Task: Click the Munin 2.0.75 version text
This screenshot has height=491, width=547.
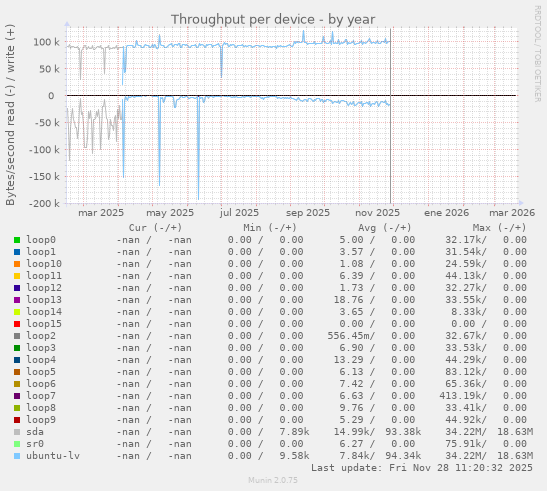Action: pos(273,480)
